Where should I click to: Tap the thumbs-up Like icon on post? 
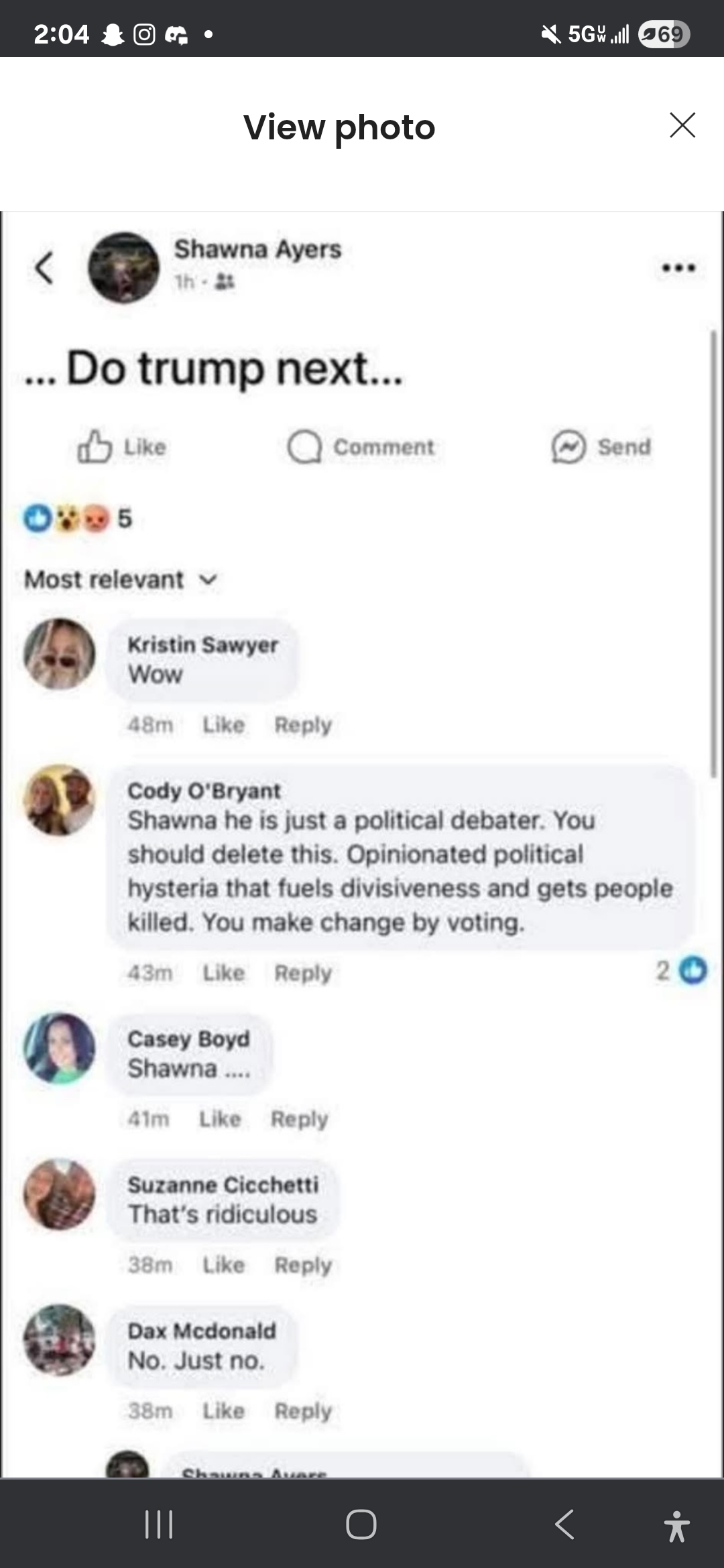[x=95, y=447]
